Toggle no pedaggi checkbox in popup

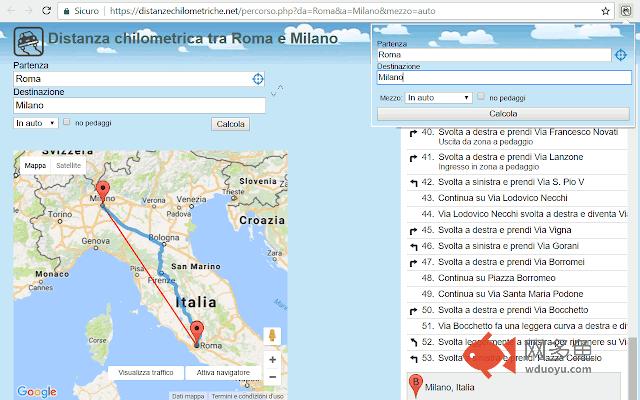pyautogui.click(x=481, y=97)
